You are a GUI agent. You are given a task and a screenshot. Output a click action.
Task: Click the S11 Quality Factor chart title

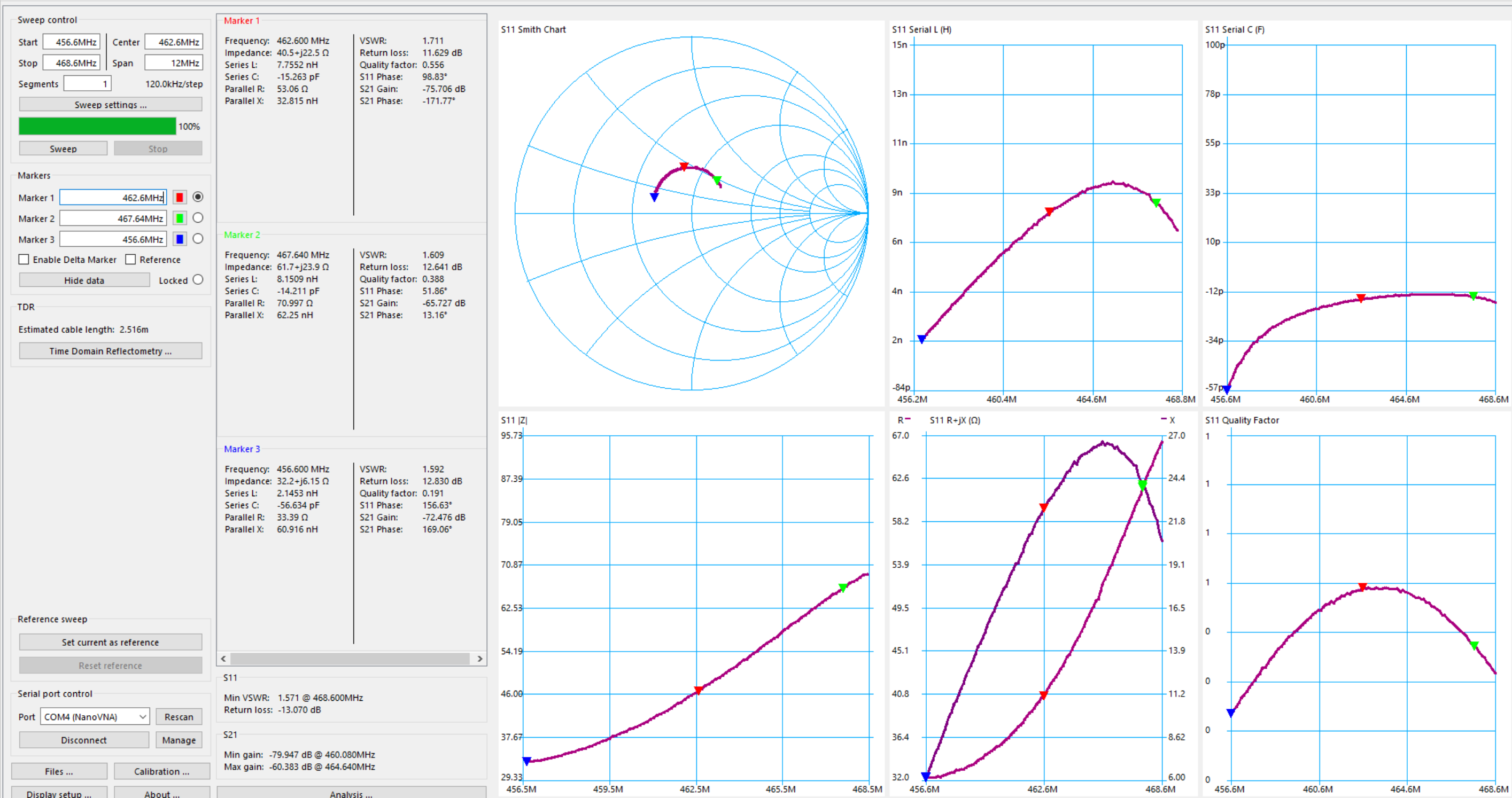click(1242, 420)
